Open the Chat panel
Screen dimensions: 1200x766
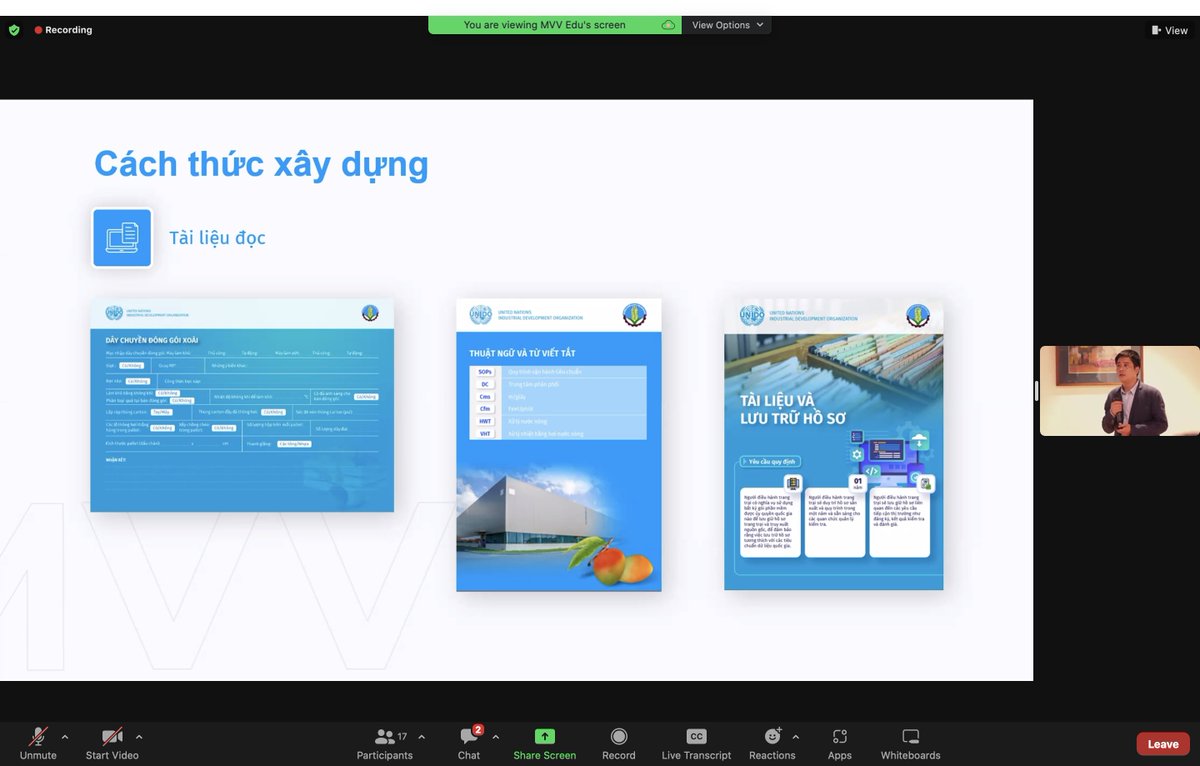469,744
